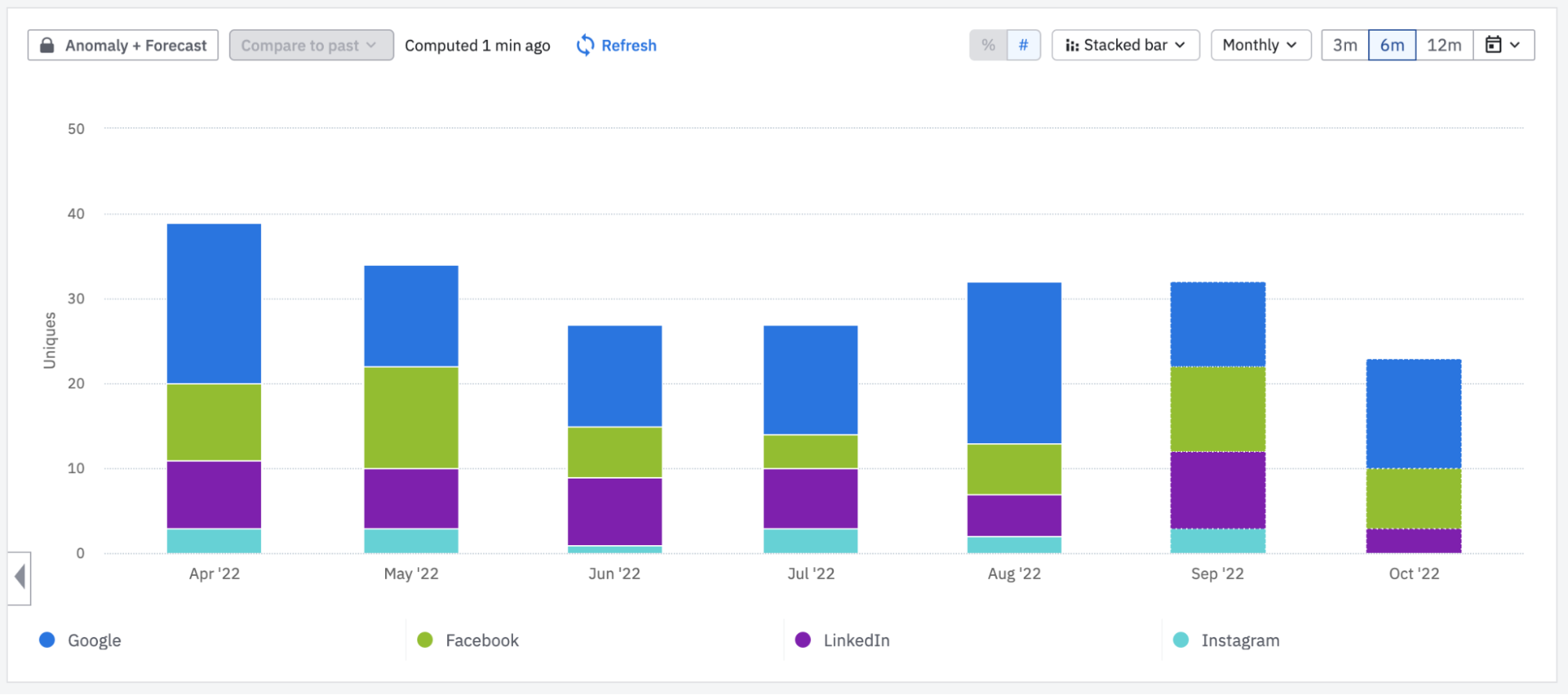Click the LinkedIn segment in Jun '22 bar

[615, 511]
